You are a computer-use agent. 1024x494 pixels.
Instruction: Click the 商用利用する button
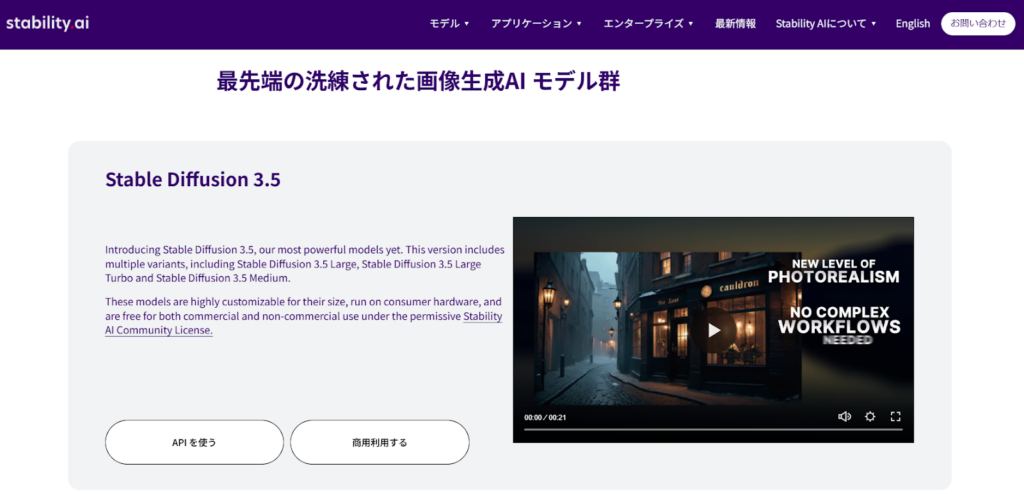[379, 442]
